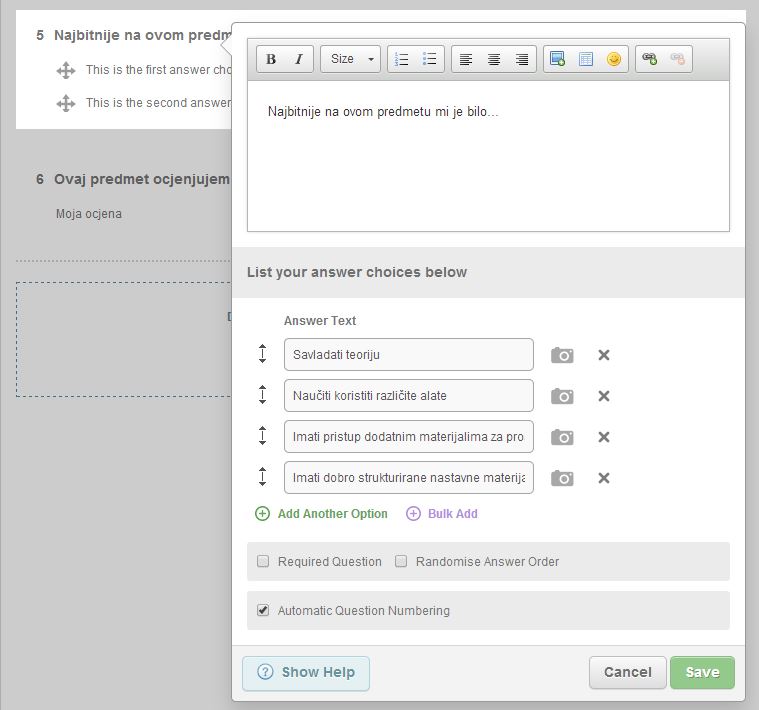Click Add Another Option link

pos(332,514)
